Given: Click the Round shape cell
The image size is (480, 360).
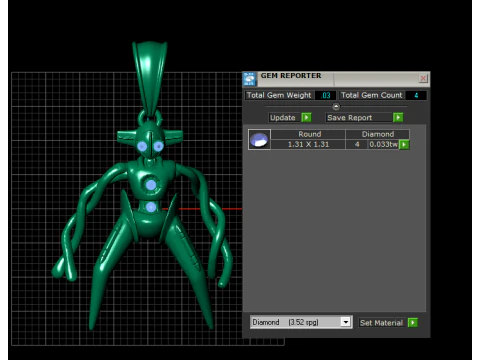Looking at the screenshot, I should tap(308, 134).
